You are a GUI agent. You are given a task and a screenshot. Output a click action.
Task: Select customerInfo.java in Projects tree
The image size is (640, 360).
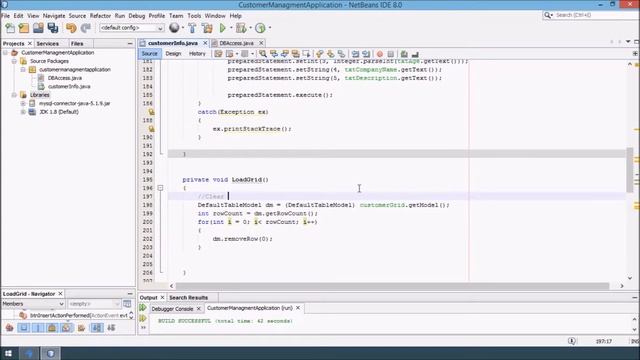tap(69, 87)
